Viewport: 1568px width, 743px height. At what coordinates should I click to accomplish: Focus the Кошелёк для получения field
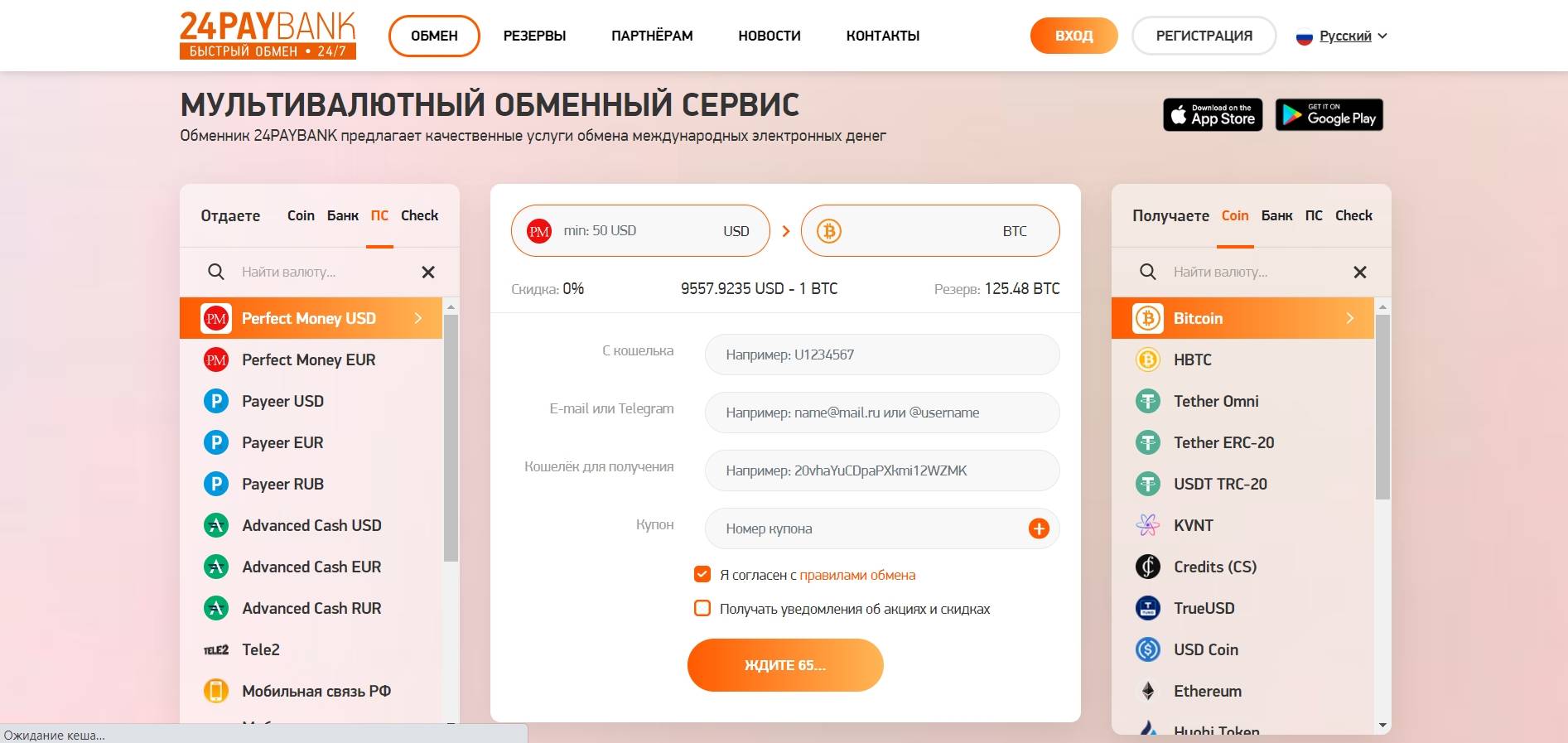click(882, 470)
